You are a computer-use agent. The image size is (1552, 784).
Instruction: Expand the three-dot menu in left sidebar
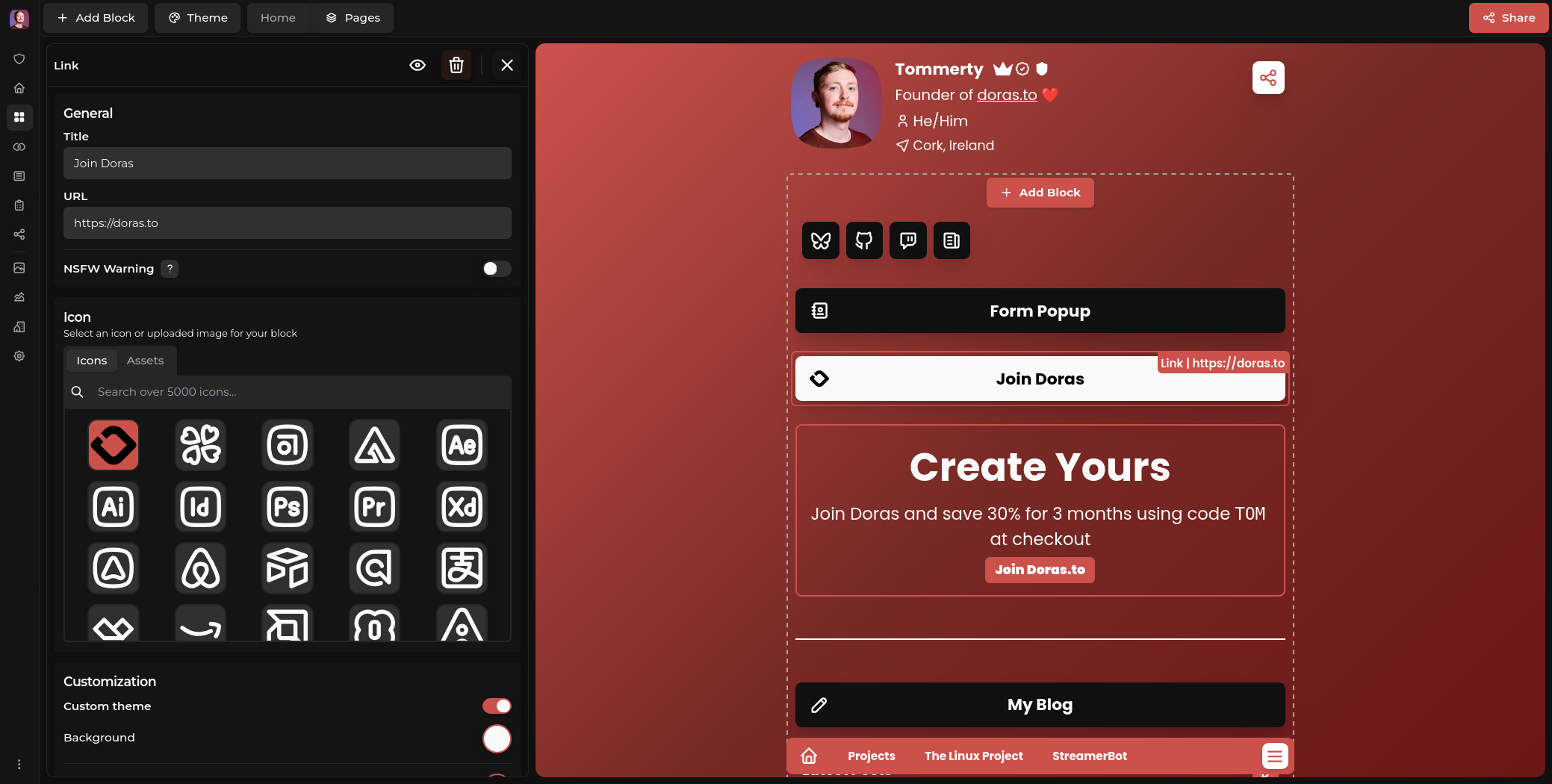pyautogui.click(x=19, y=764)
